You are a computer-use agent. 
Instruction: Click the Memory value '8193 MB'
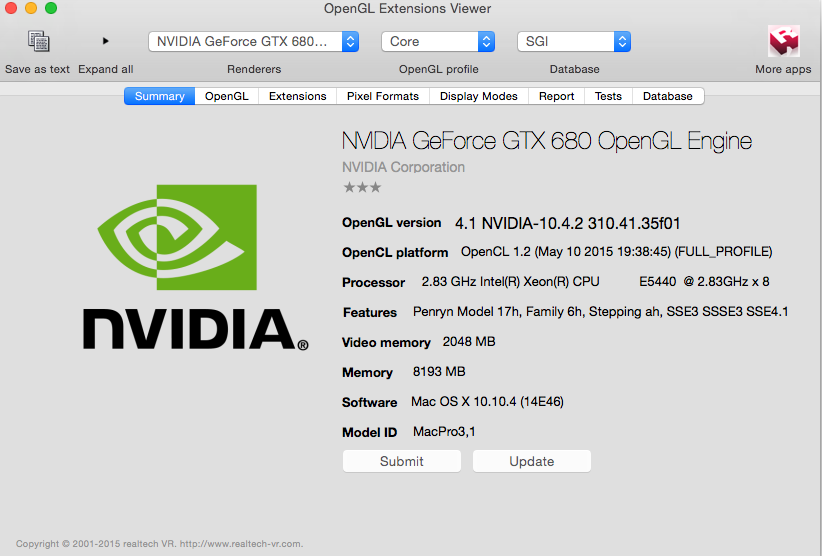point(439,372)
